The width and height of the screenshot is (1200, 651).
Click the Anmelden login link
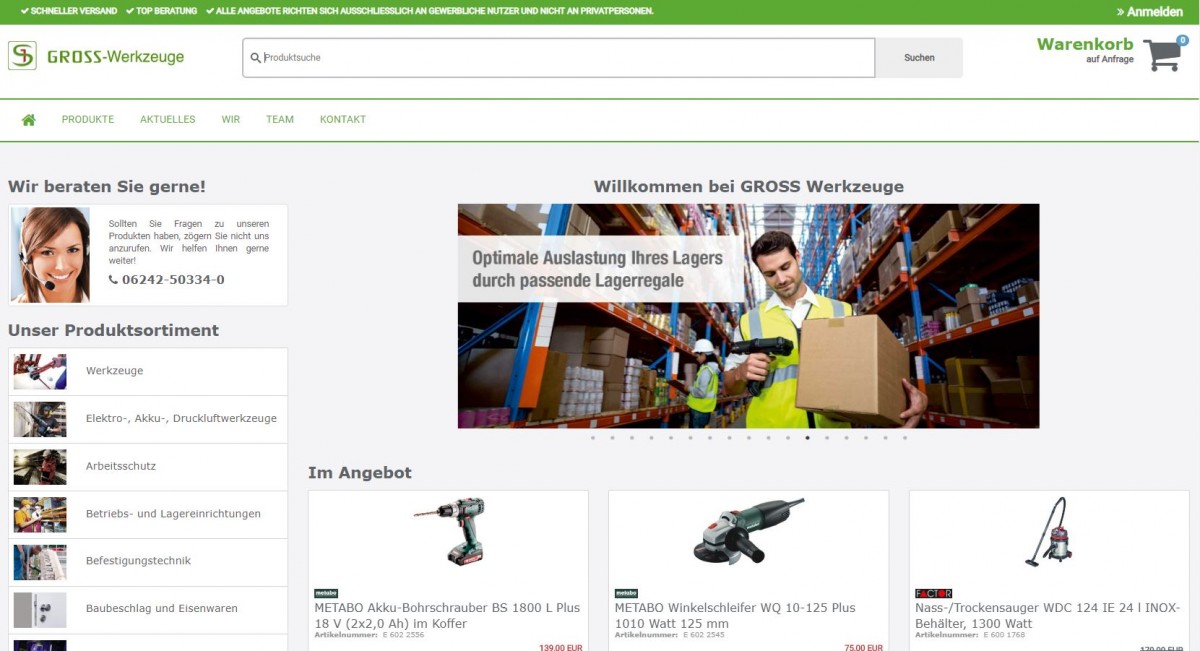[1149, 12]
